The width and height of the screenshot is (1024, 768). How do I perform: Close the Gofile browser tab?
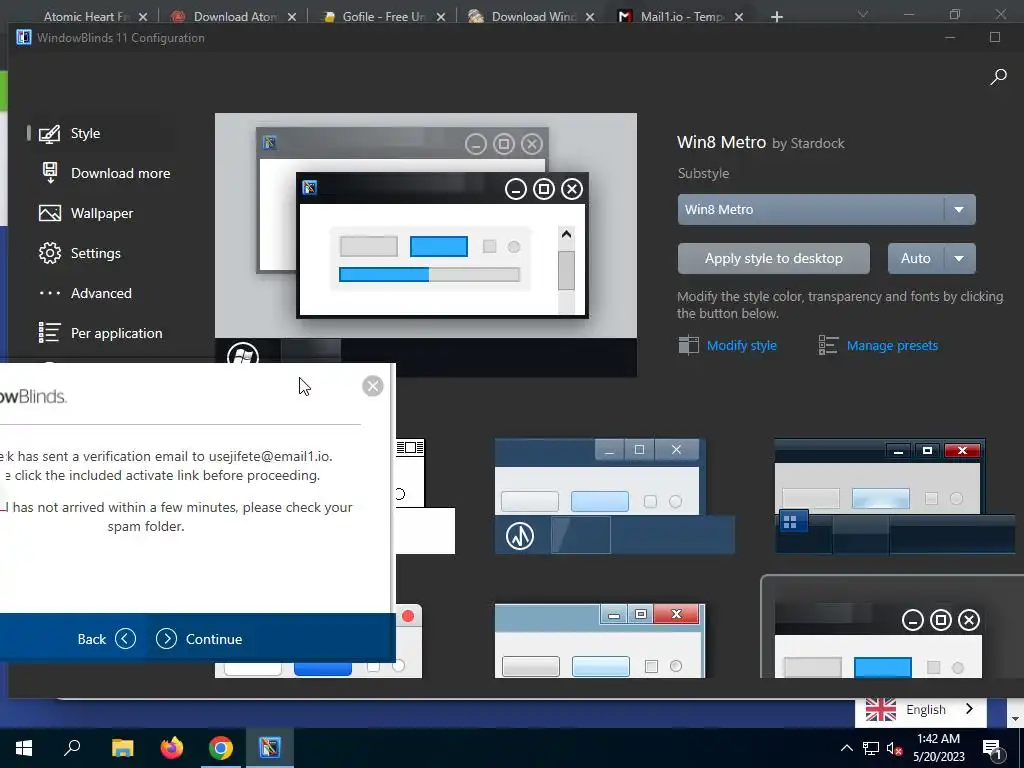[x=441, y=17]
